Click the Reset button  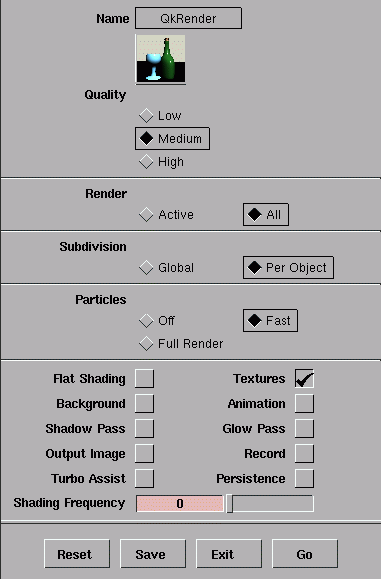point(77,554)
